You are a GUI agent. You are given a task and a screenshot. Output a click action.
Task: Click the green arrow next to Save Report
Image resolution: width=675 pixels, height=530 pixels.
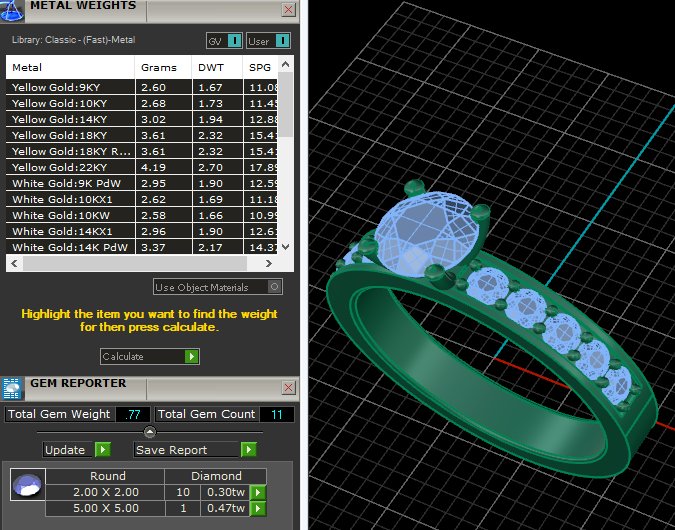coord(248,450)
